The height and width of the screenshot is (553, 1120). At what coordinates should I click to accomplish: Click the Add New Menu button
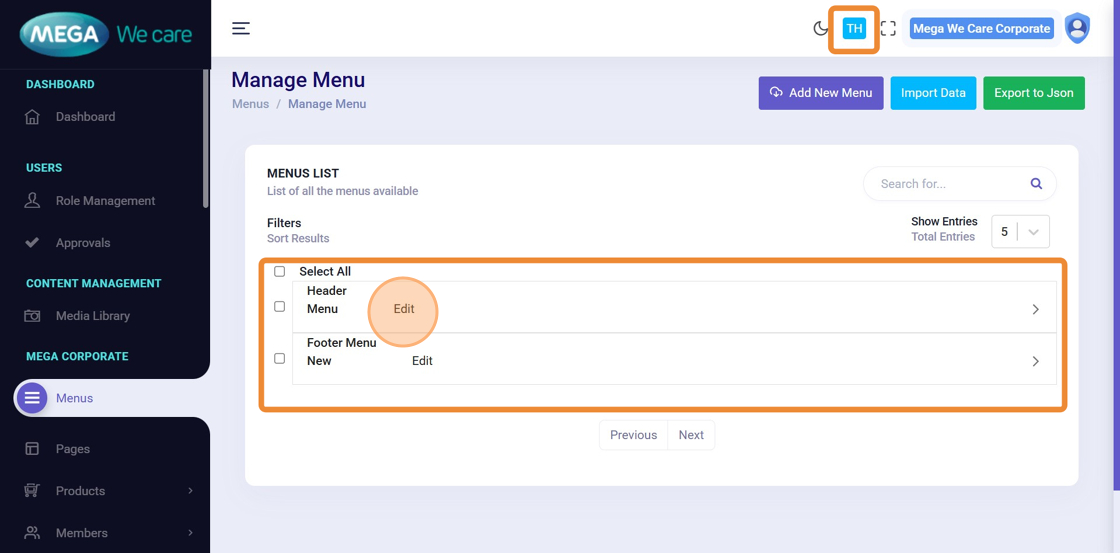click(820, 93)
